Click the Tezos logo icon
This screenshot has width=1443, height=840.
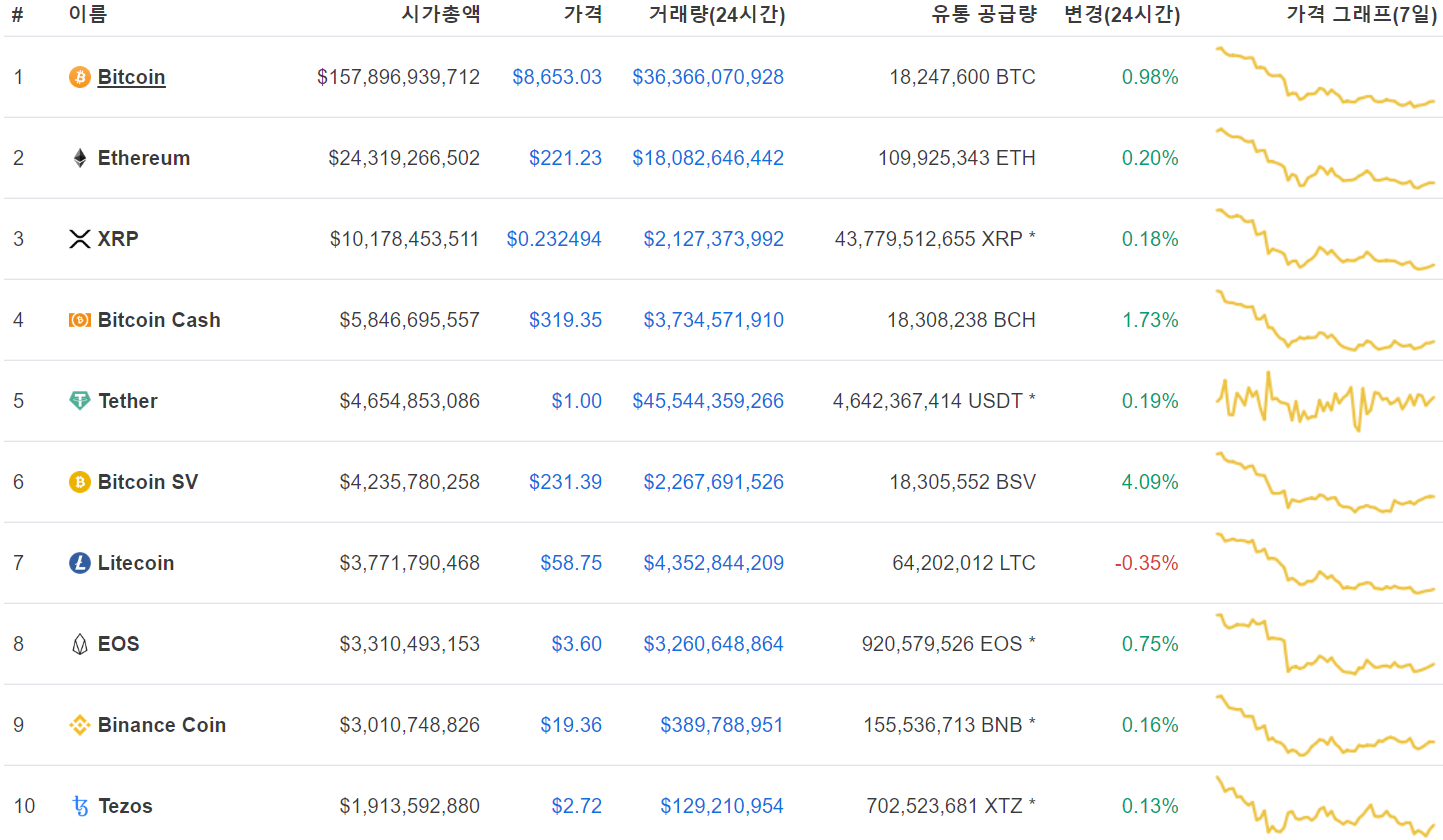pyautogui.click(x=80, y=806)
